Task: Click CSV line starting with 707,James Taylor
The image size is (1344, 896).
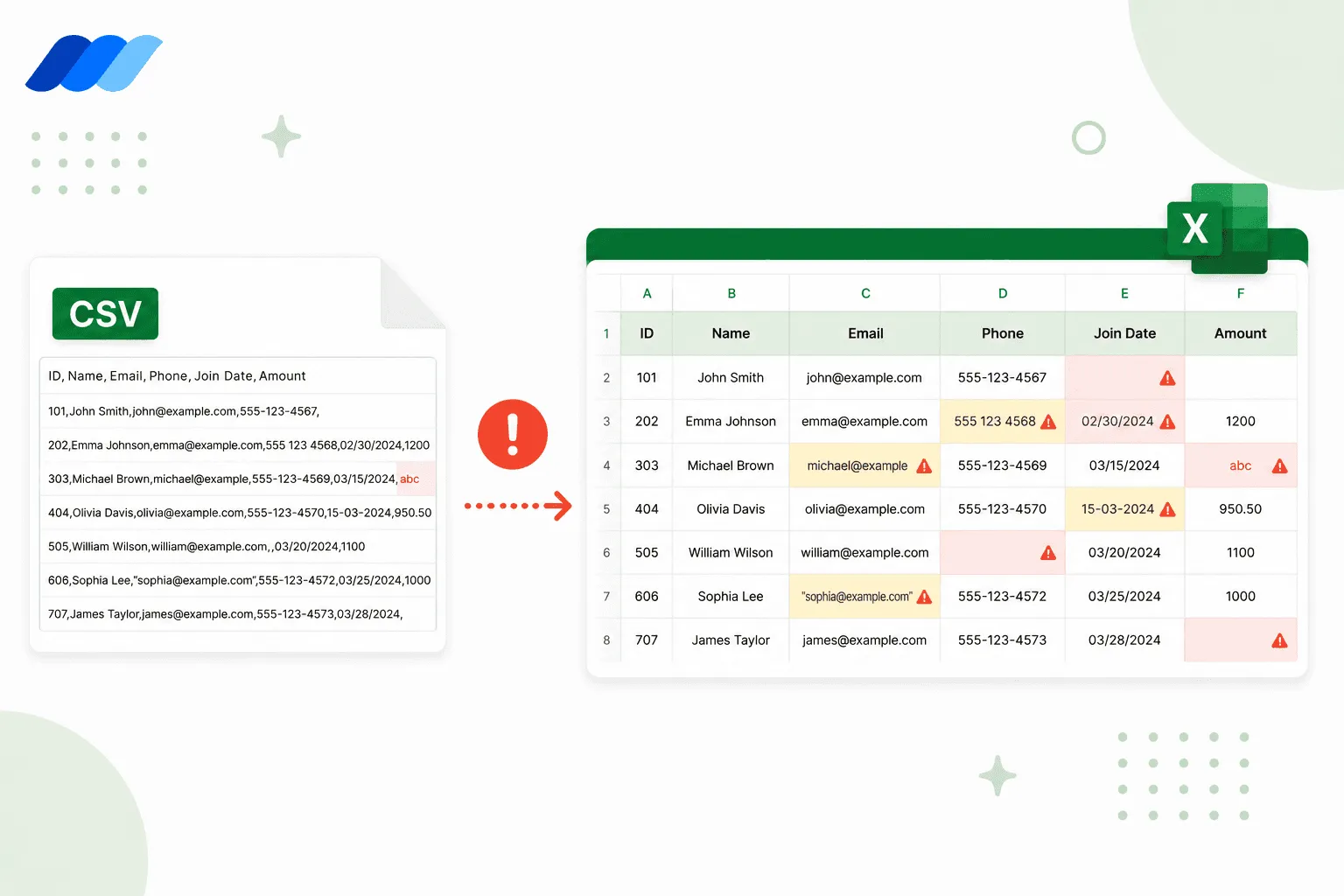Action: pos(225,614)
